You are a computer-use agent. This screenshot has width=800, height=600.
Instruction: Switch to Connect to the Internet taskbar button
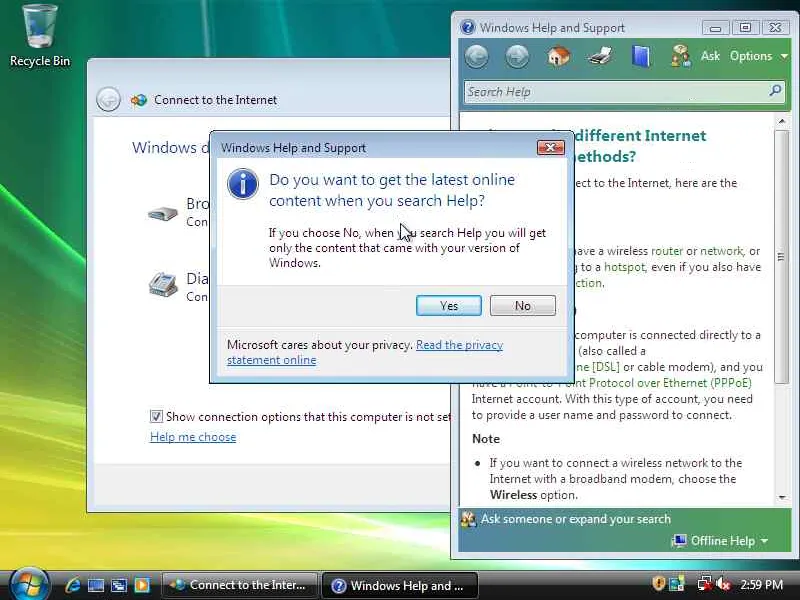click(x=239, y=585)
